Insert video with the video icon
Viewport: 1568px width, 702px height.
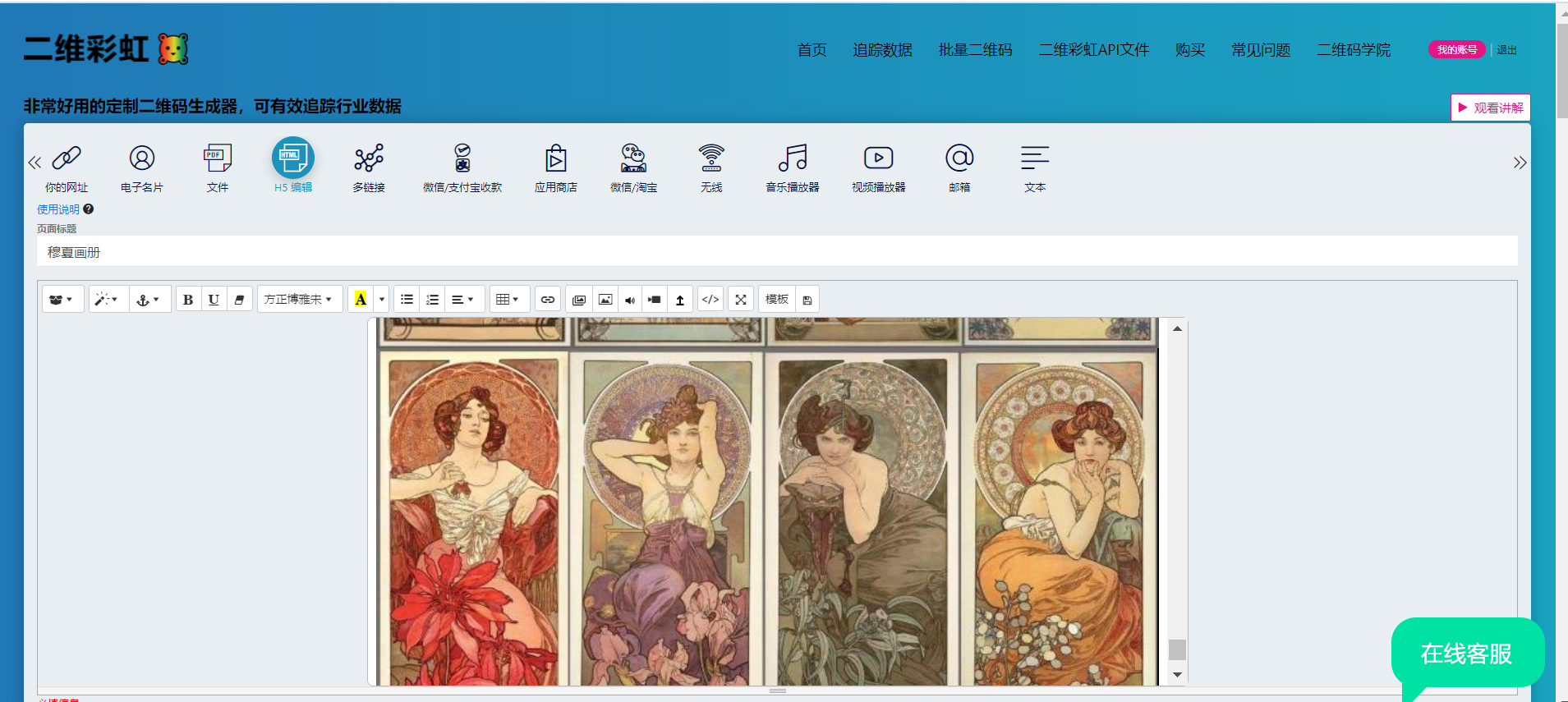coord(655,300)
